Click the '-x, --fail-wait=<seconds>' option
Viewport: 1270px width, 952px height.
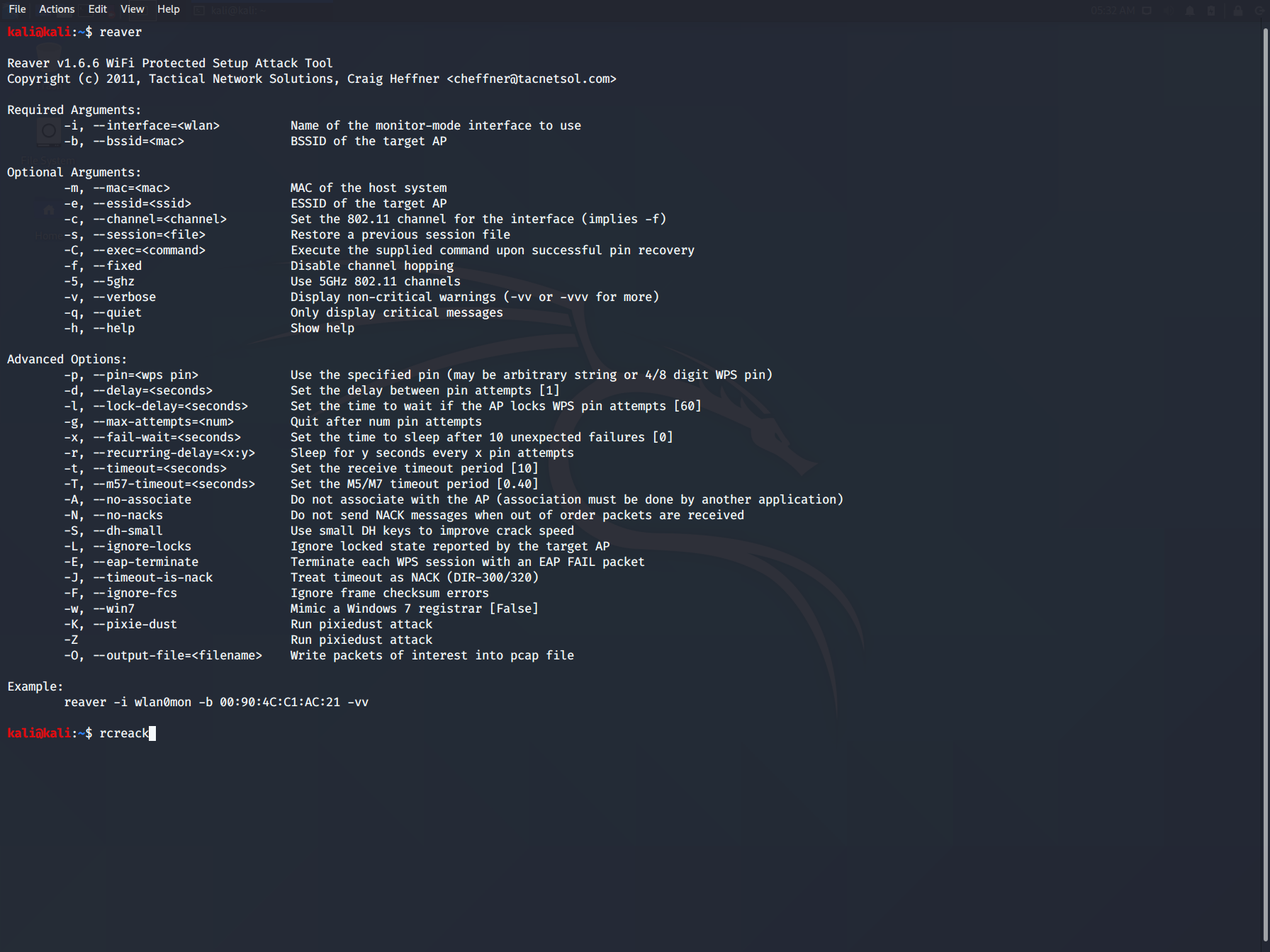152,437
